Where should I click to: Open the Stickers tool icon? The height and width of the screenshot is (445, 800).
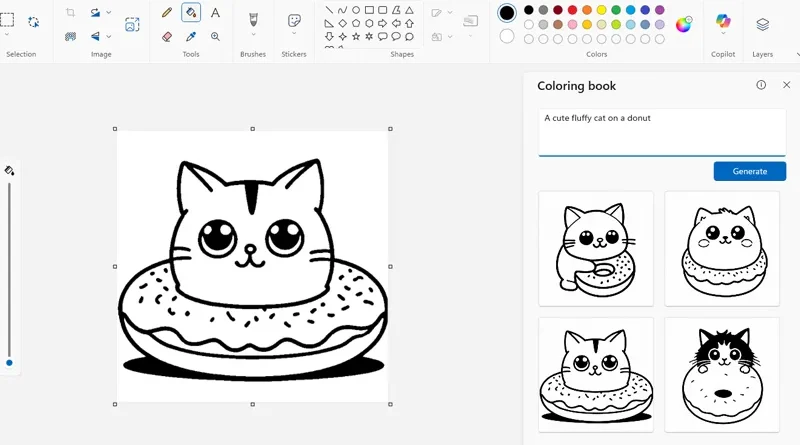(294, 20)
